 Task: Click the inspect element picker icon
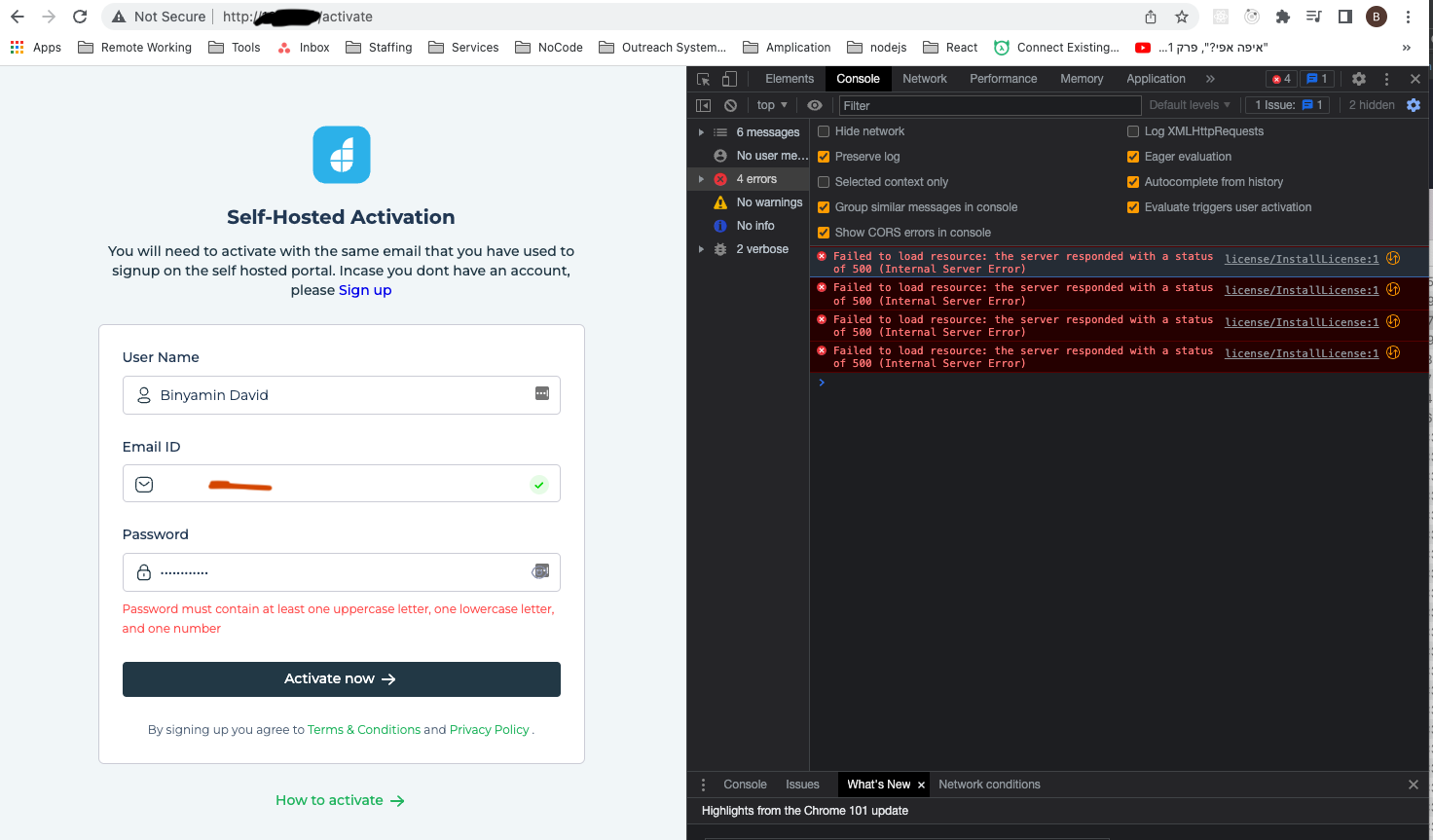pyautogui.click(x=703, y=79)
